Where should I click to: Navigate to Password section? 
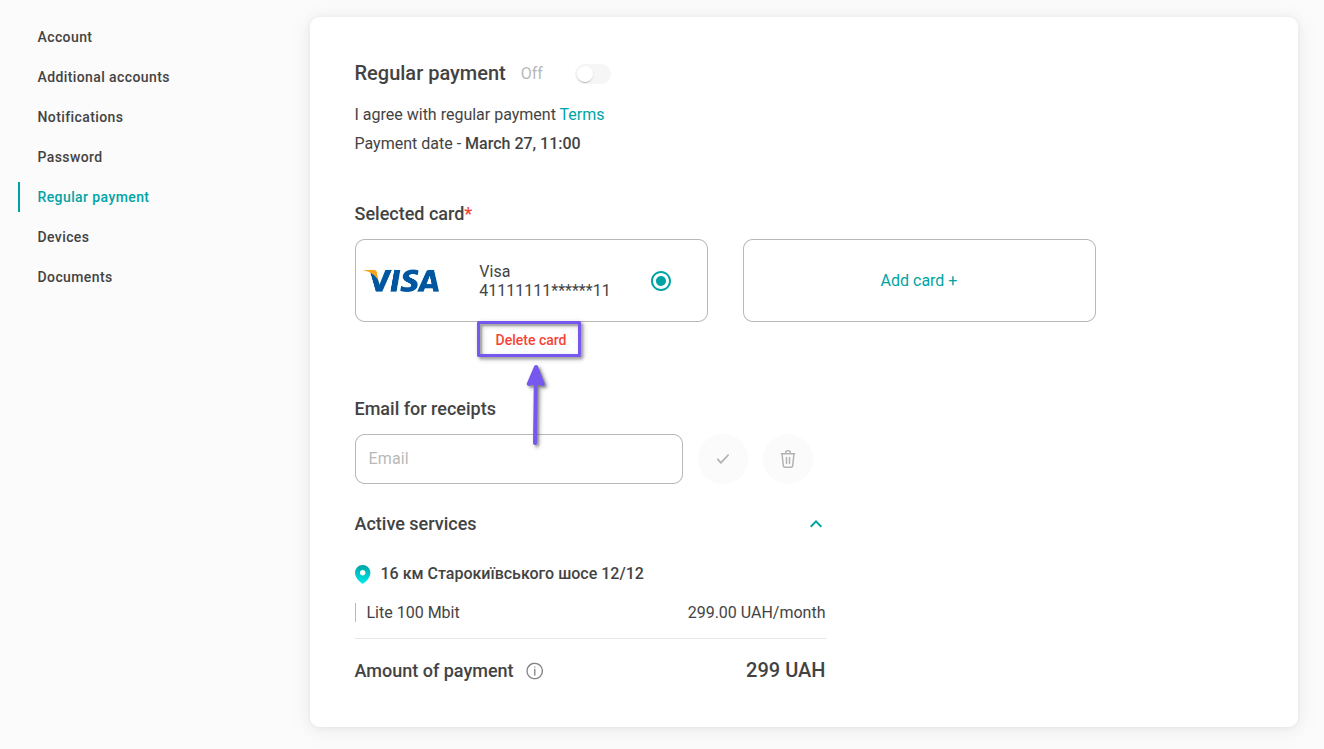coord(70,157)
